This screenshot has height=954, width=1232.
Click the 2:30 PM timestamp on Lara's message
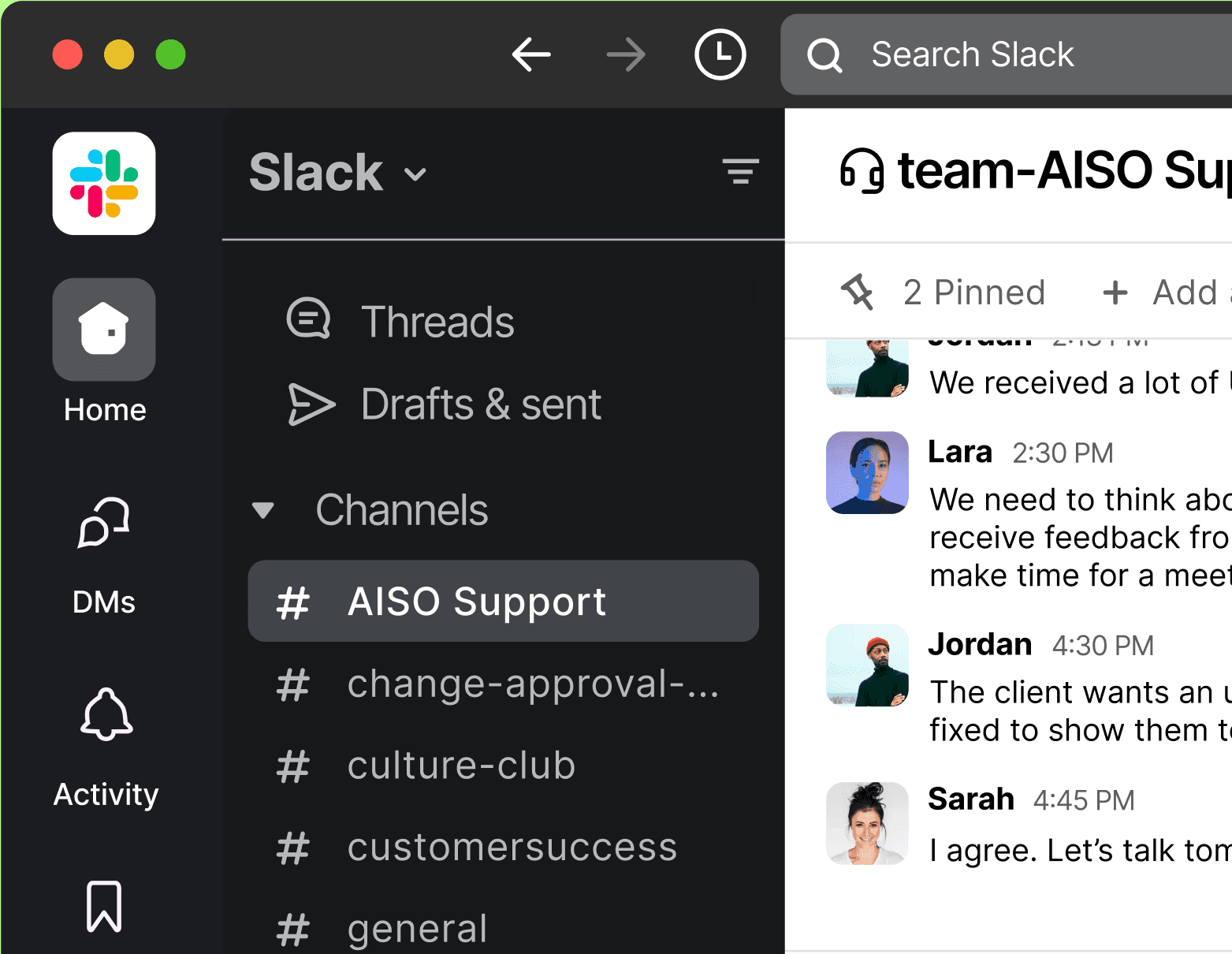point(1063,453)
